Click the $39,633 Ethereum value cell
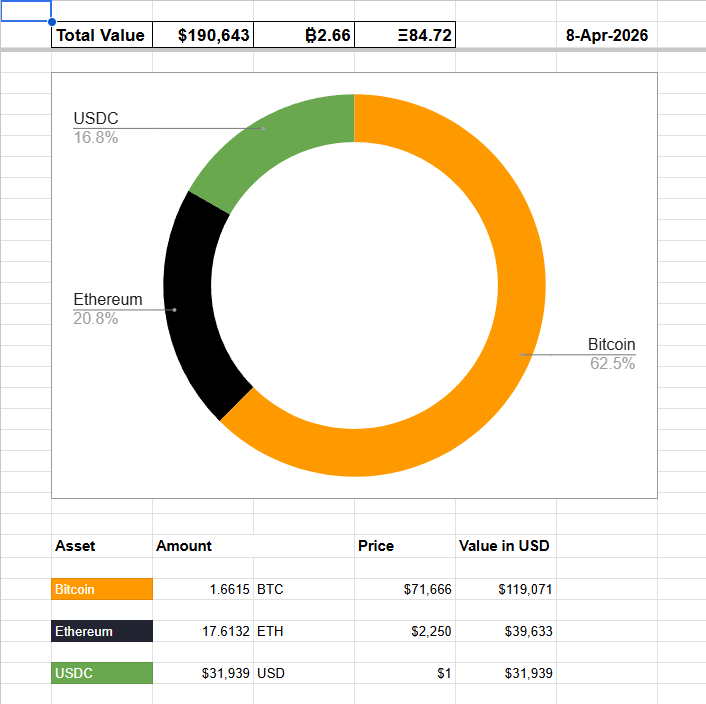 [506, 631]
